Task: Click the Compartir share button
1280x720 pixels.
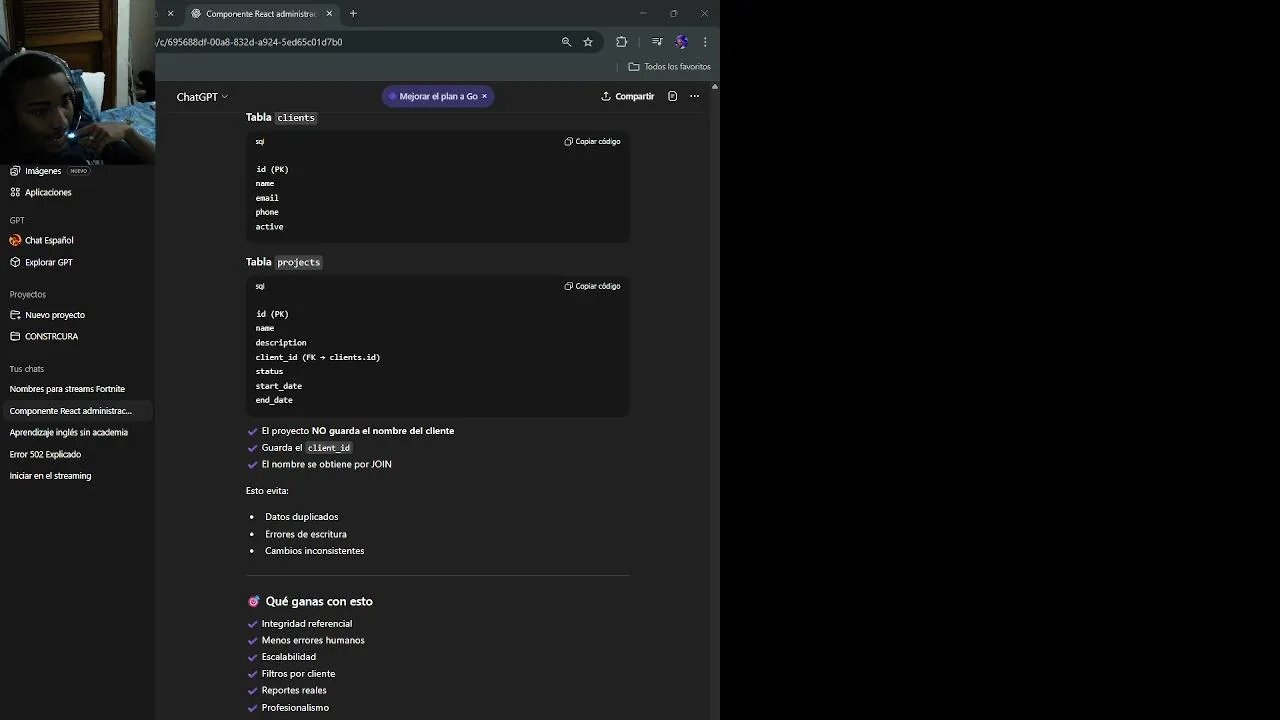Action: pyautogui.click(x=628, y=97)
